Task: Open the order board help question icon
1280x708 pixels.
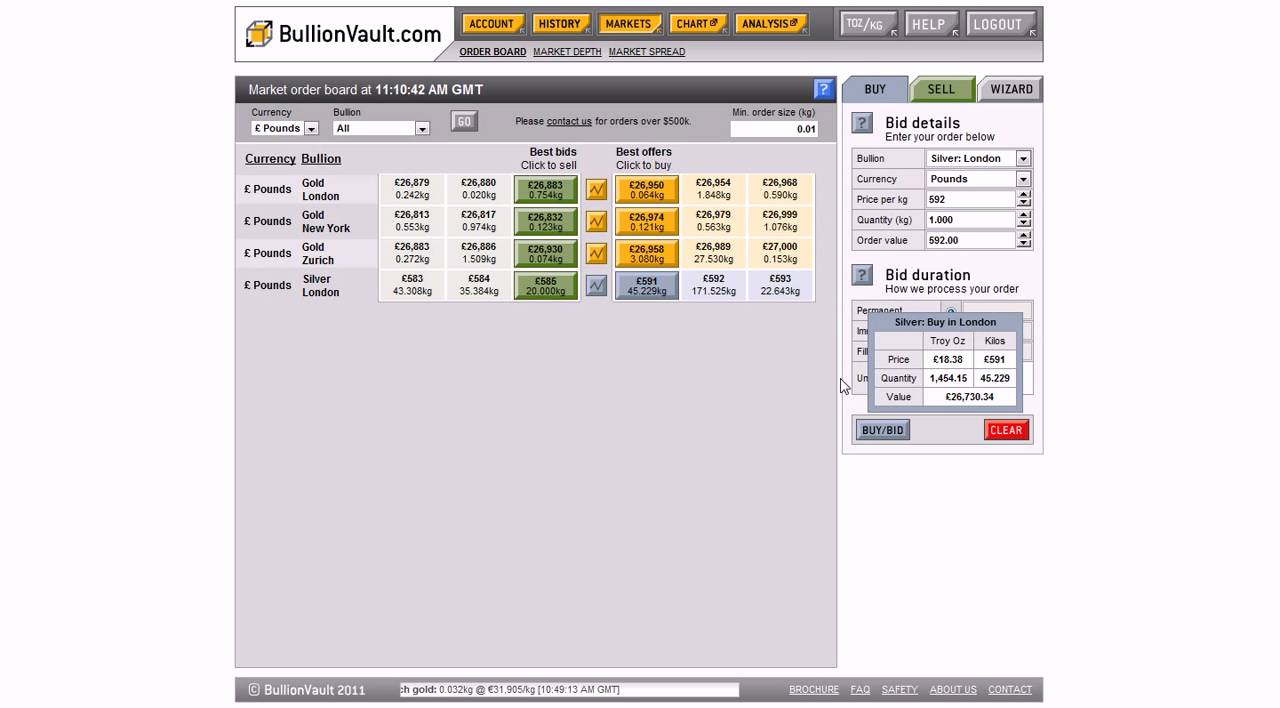Action: pyautogui.click(x=823, y=89)
